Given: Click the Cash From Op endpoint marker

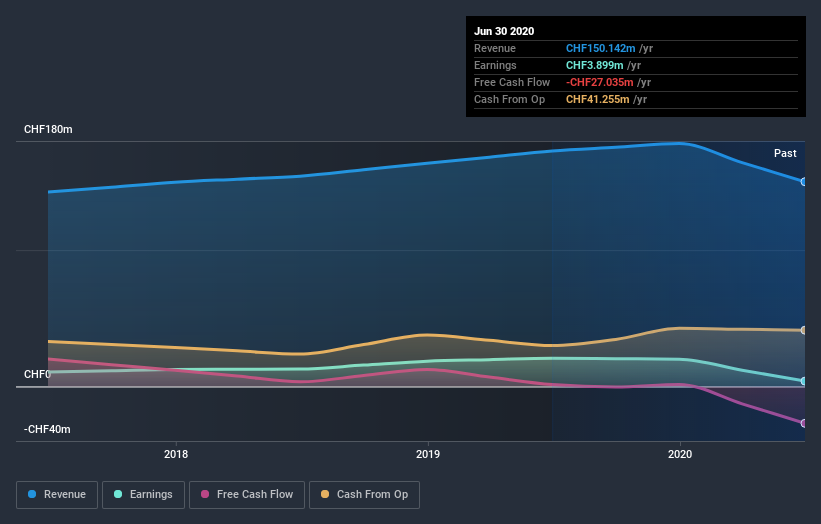Looking at the screenshot, I should click(804, 330).
